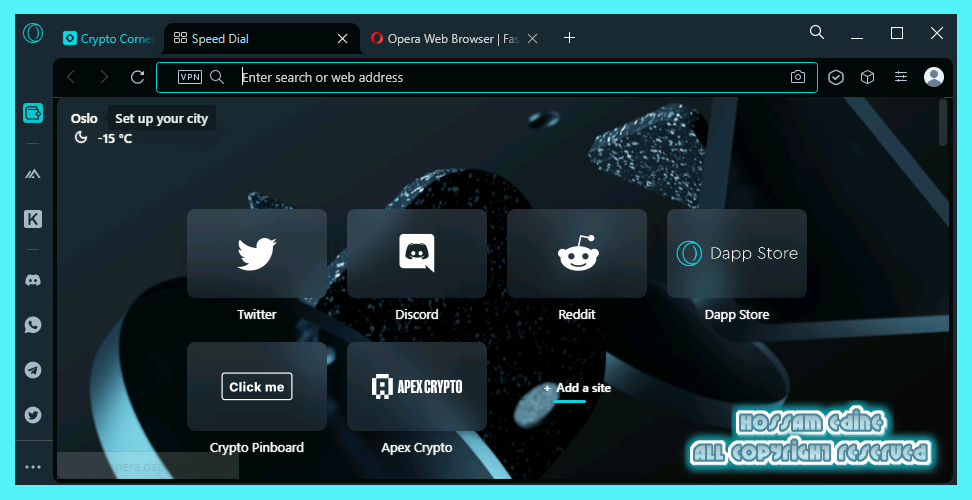Toggle the VPN badge in address bar

click(190, 77)
